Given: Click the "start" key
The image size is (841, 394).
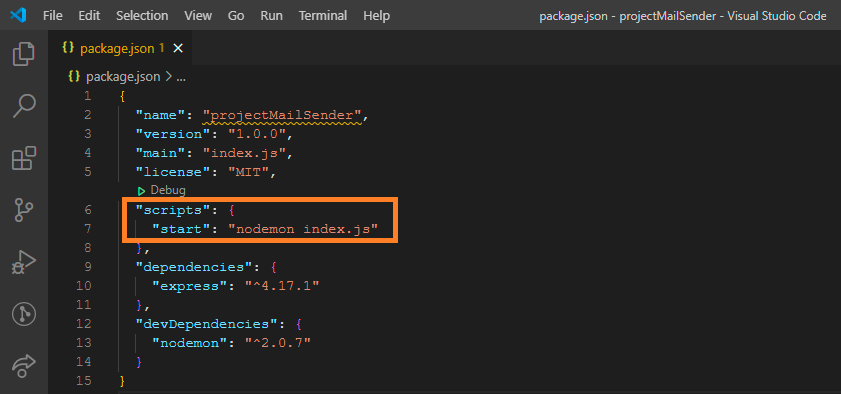Looking at the screenshot, I should pos(181,229).
